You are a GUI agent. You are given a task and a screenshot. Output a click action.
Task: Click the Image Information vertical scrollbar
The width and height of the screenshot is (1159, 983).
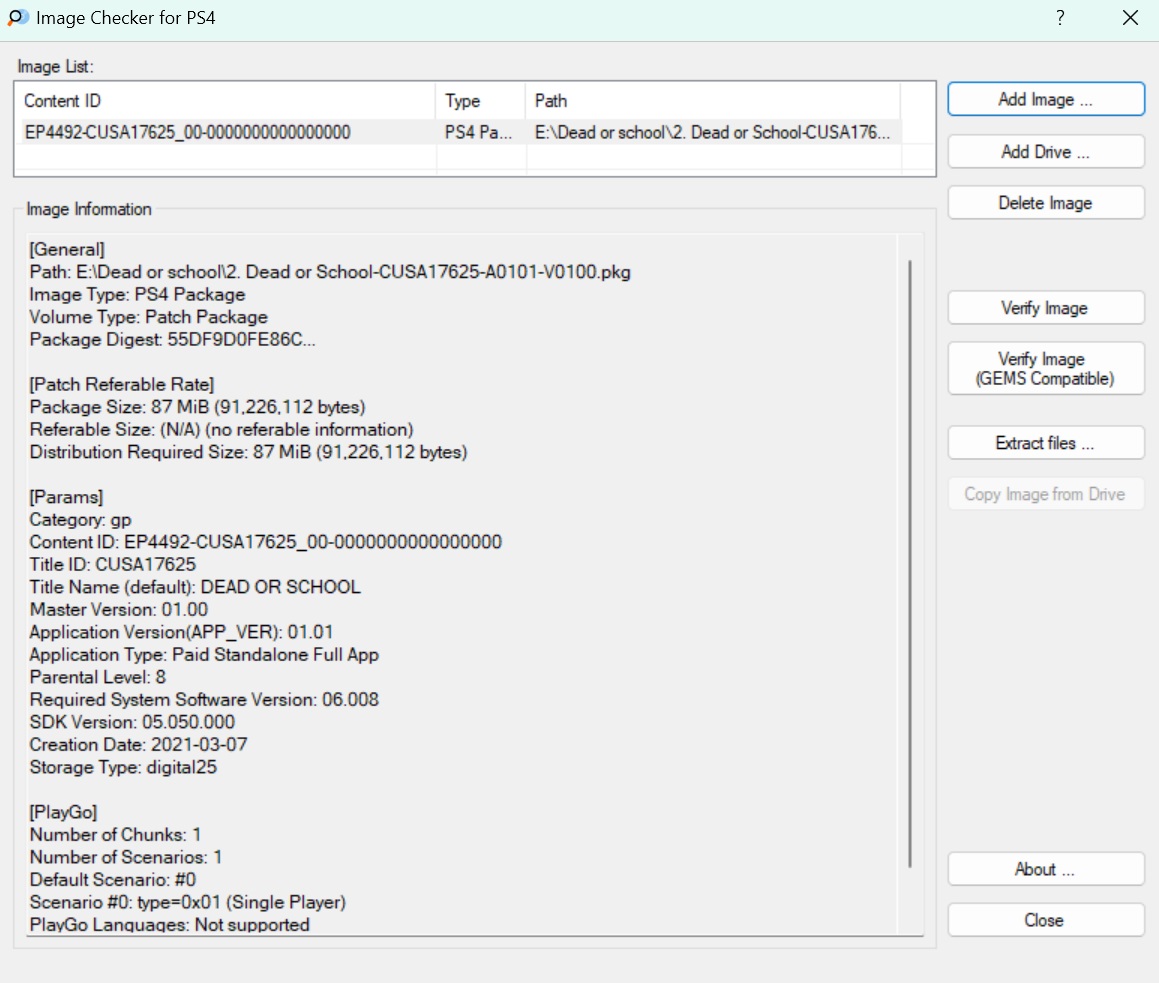click(x=910, y=560)
